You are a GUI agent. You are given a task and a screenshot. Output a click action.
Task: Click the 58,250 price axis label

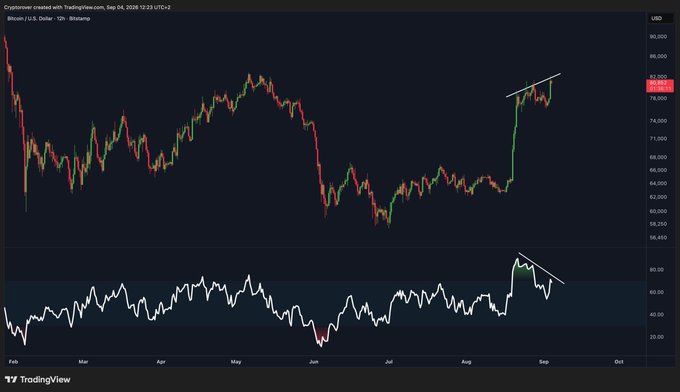click(x=658, y=224)
